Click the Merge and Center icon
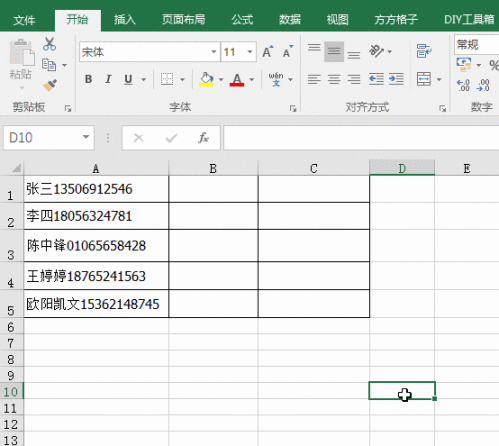This screenshot has height=446, width=499. [x=424, y=79]
